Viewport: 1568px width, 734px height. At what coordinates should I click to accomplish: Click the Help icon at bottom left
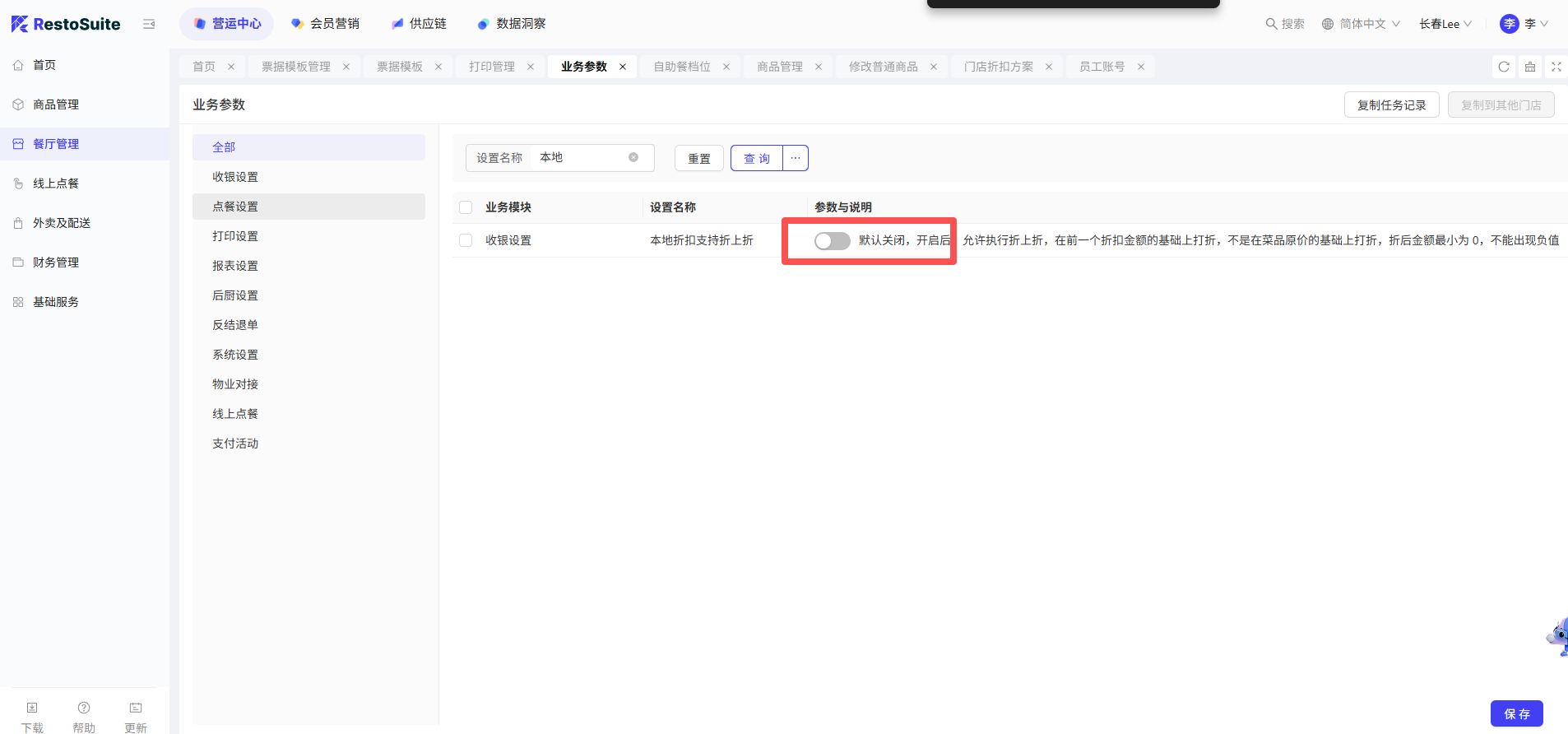(x=84, y=708)
